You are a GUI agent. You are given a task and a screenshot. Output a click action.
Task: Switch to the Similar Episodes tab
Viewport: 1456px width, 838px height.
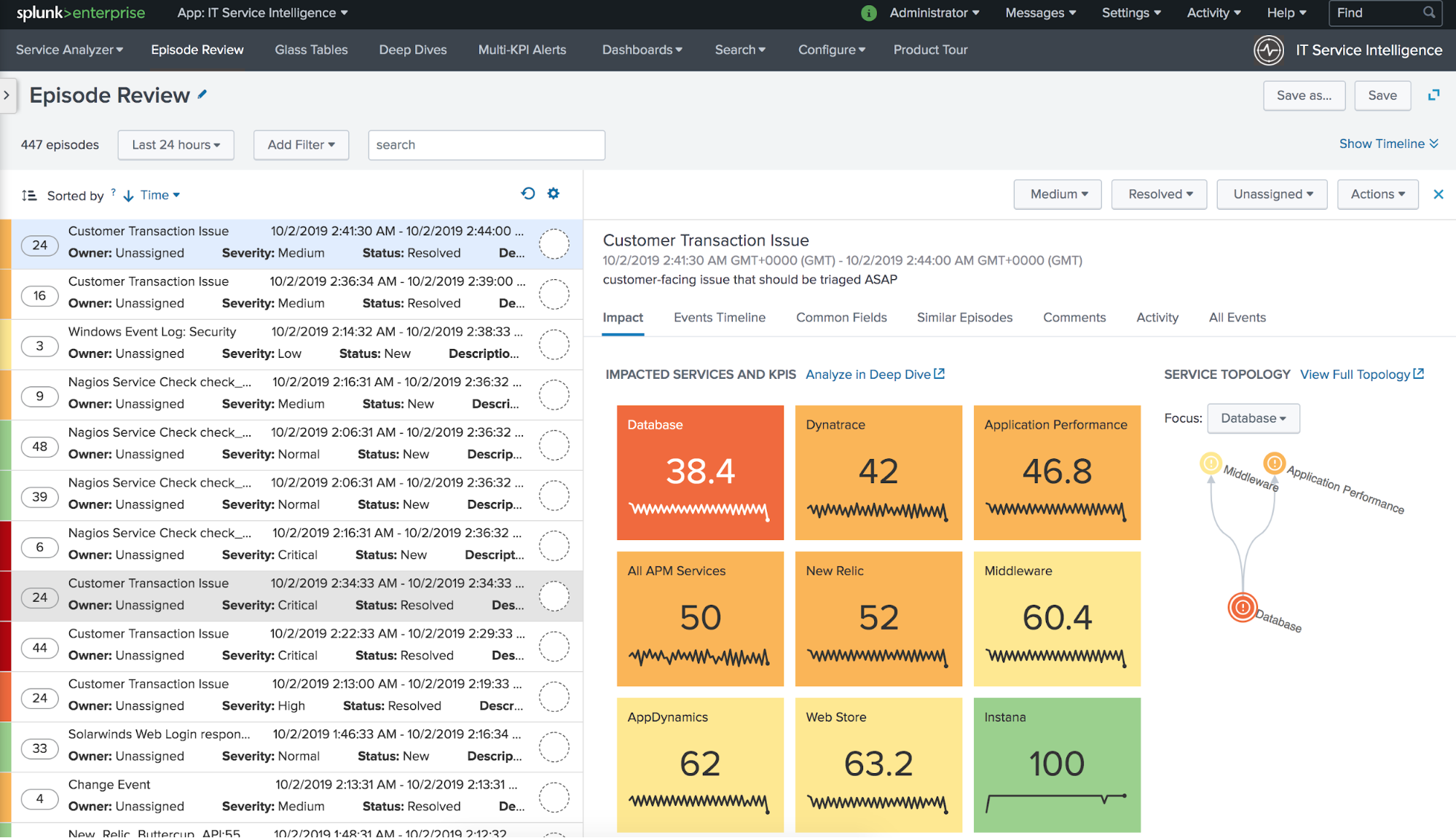point(964,318)
